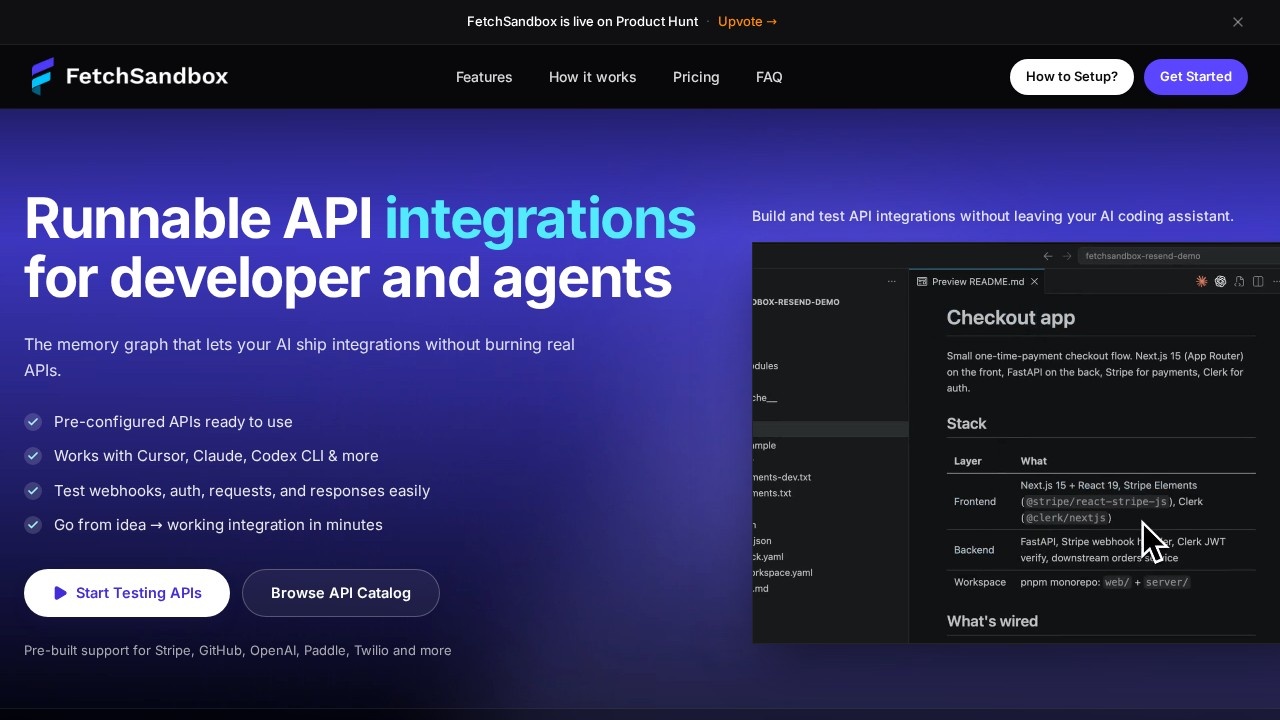1280x720 pixels.
Task: Click the 'Stack' heading in README
Action: tap(967, 424)
